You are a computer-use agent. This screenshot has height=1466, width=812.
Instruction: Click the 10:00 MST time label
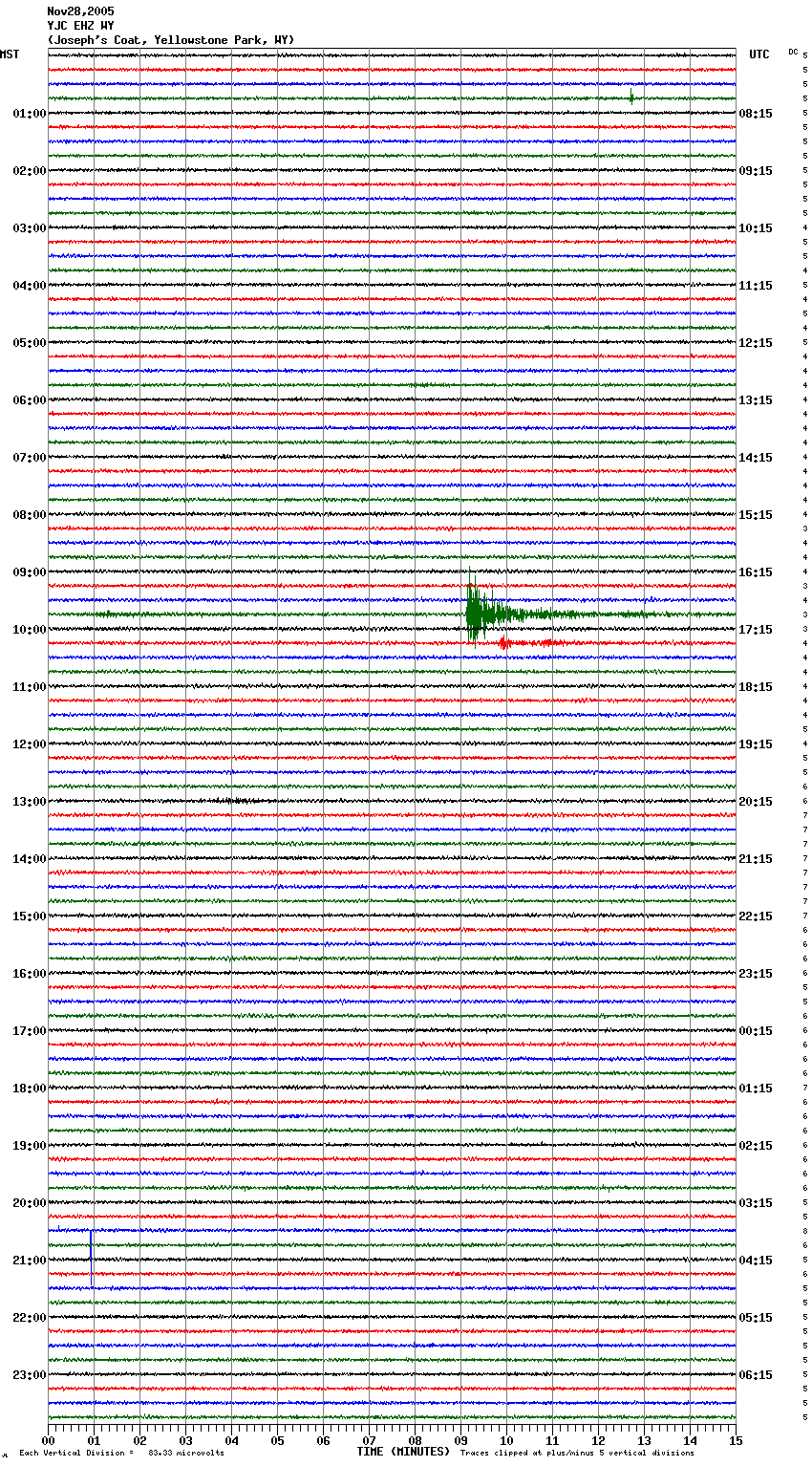click(x=30, y=630)
